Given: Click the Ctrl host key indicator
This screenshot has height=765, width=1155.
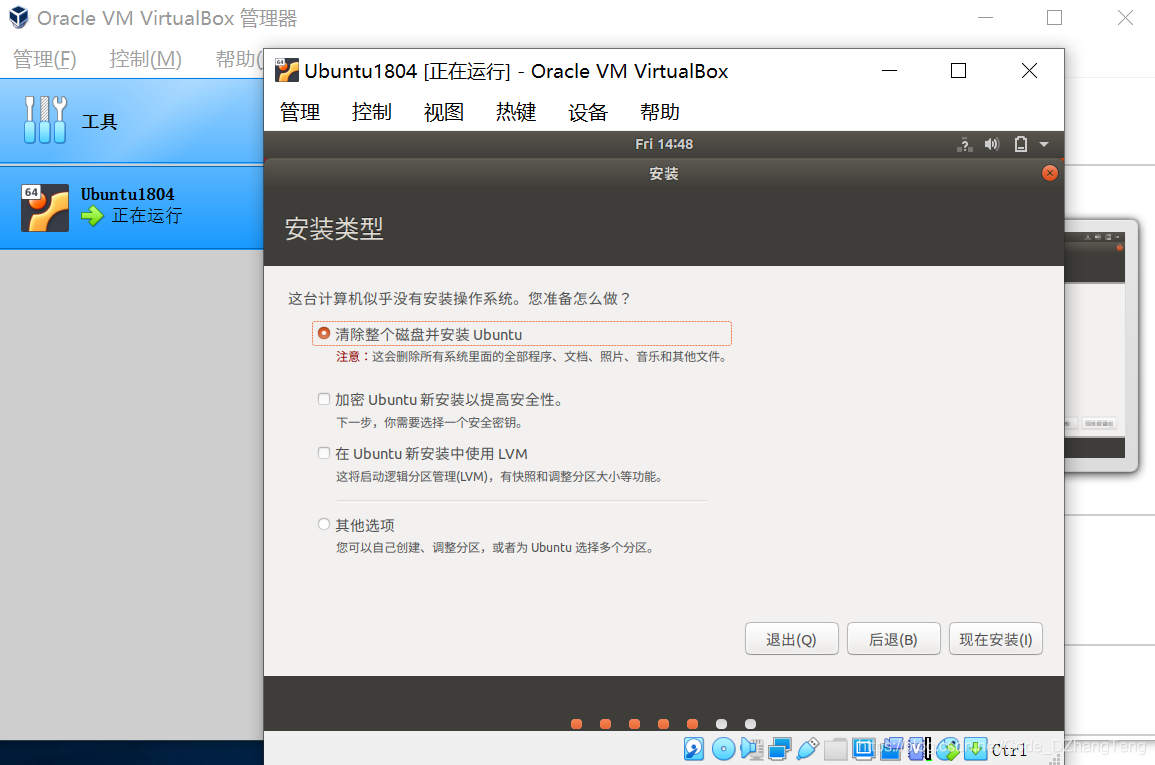Looking at the screenshot, I should pyautogui.click(x=1009, y=750).
